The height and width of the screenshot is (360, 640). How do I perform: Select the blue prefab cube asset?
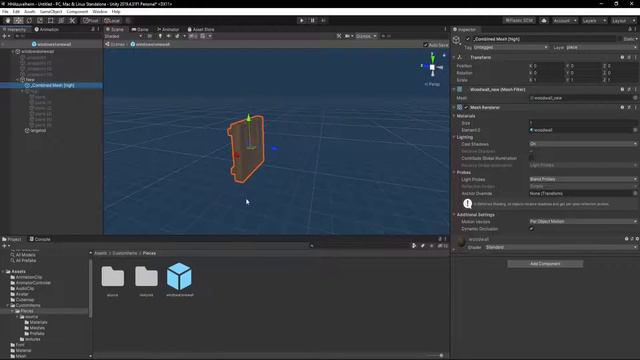point(179,276)
